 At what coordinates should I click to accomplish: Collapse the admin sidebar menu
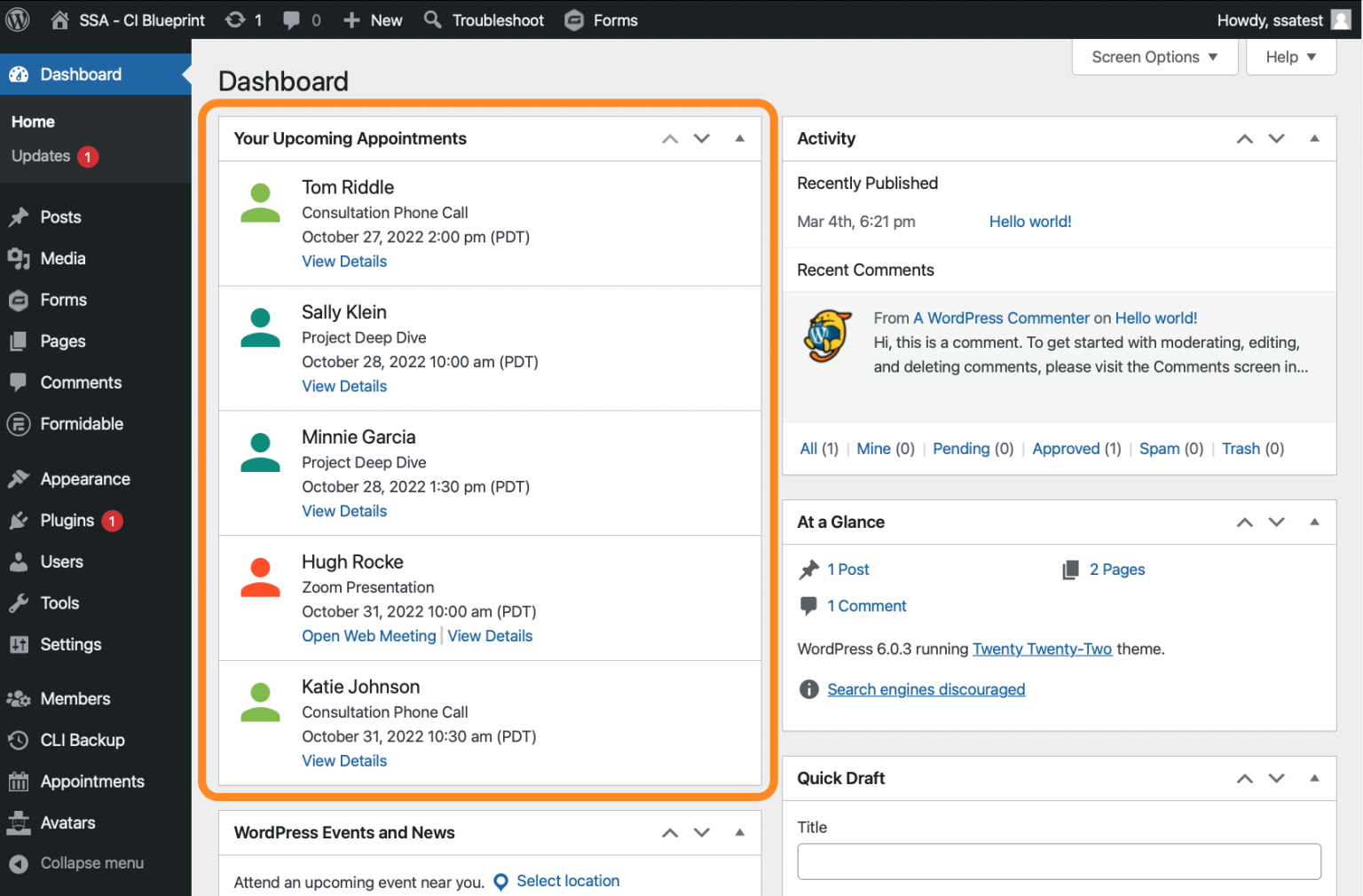pyautogui.click(x=91, y=863)
